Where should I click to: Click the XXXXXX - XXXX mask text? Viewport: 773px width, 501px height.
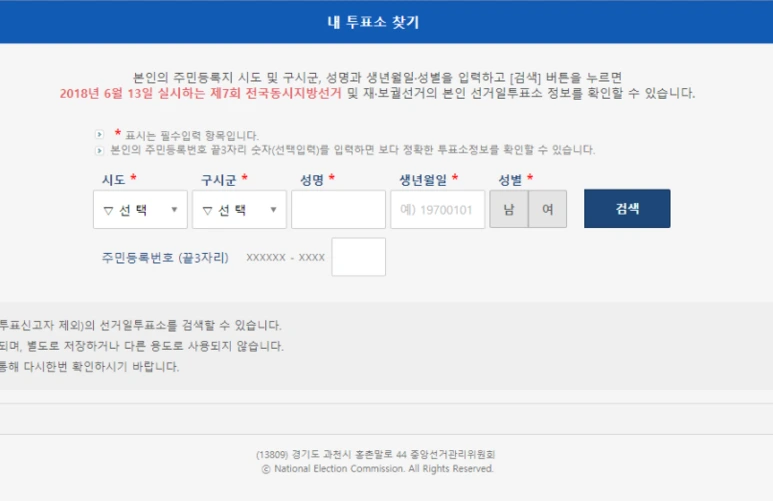point(285,257)
